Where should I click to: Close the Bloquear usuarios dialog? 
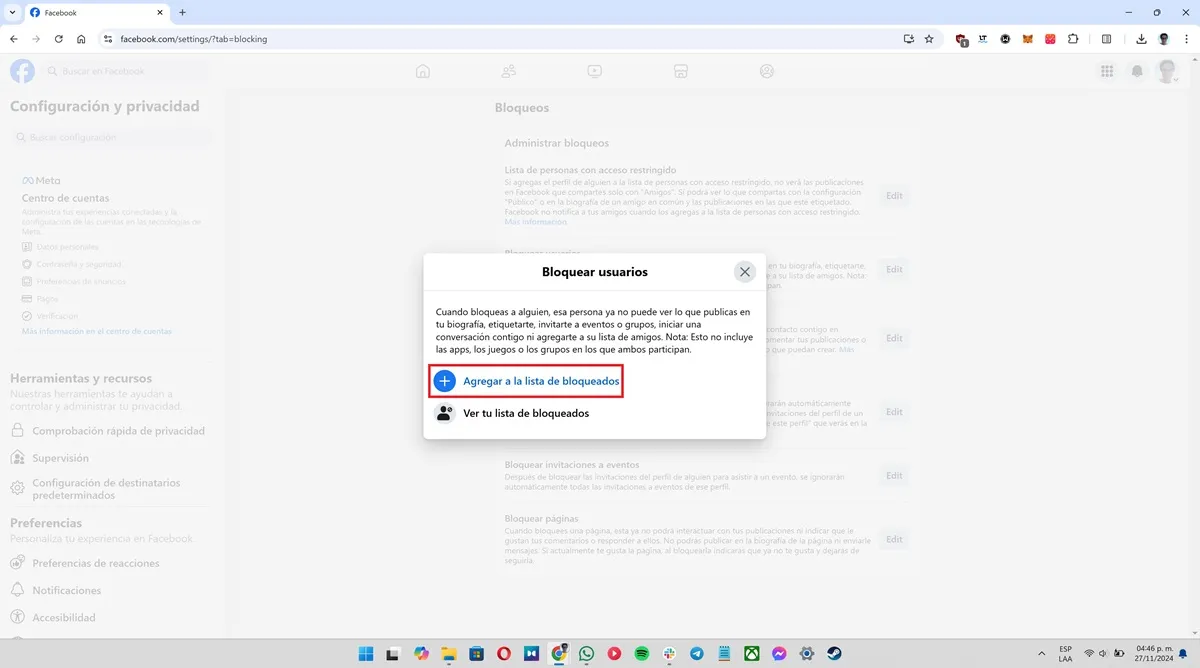(x=744, y=272)
